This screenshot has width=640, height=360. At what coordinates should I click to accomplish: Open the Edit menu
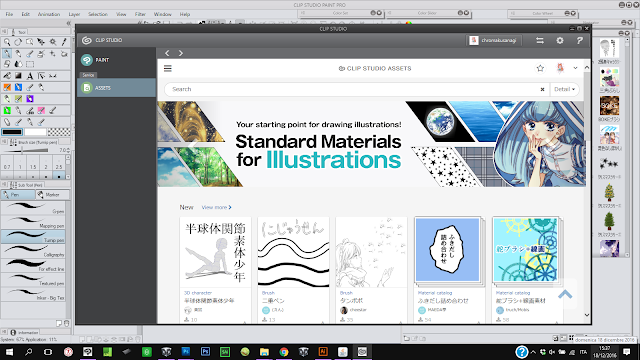[25, 14]
